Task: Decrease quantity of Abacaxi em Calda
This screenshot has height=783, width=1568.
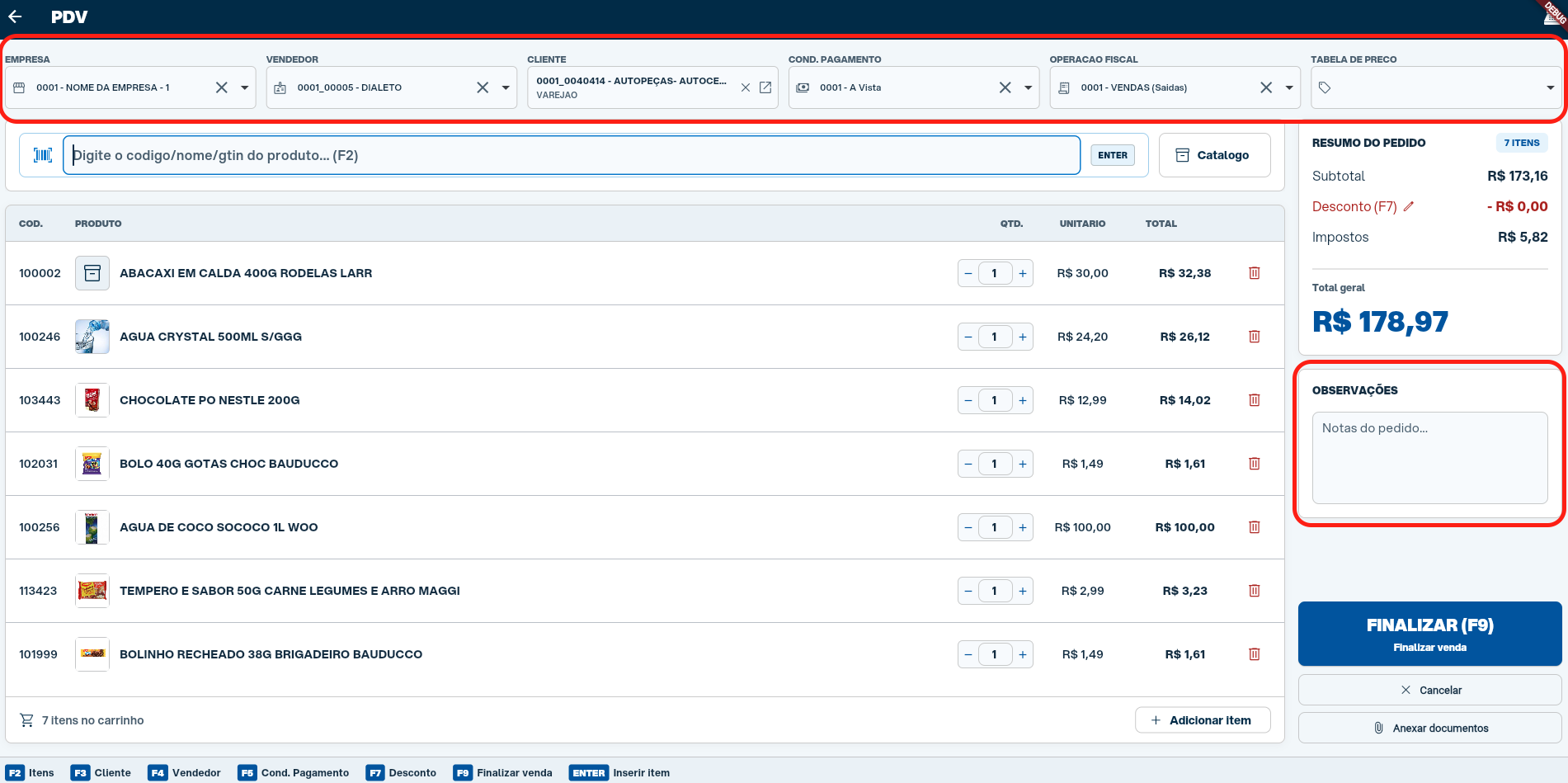Action: (968, 273)
